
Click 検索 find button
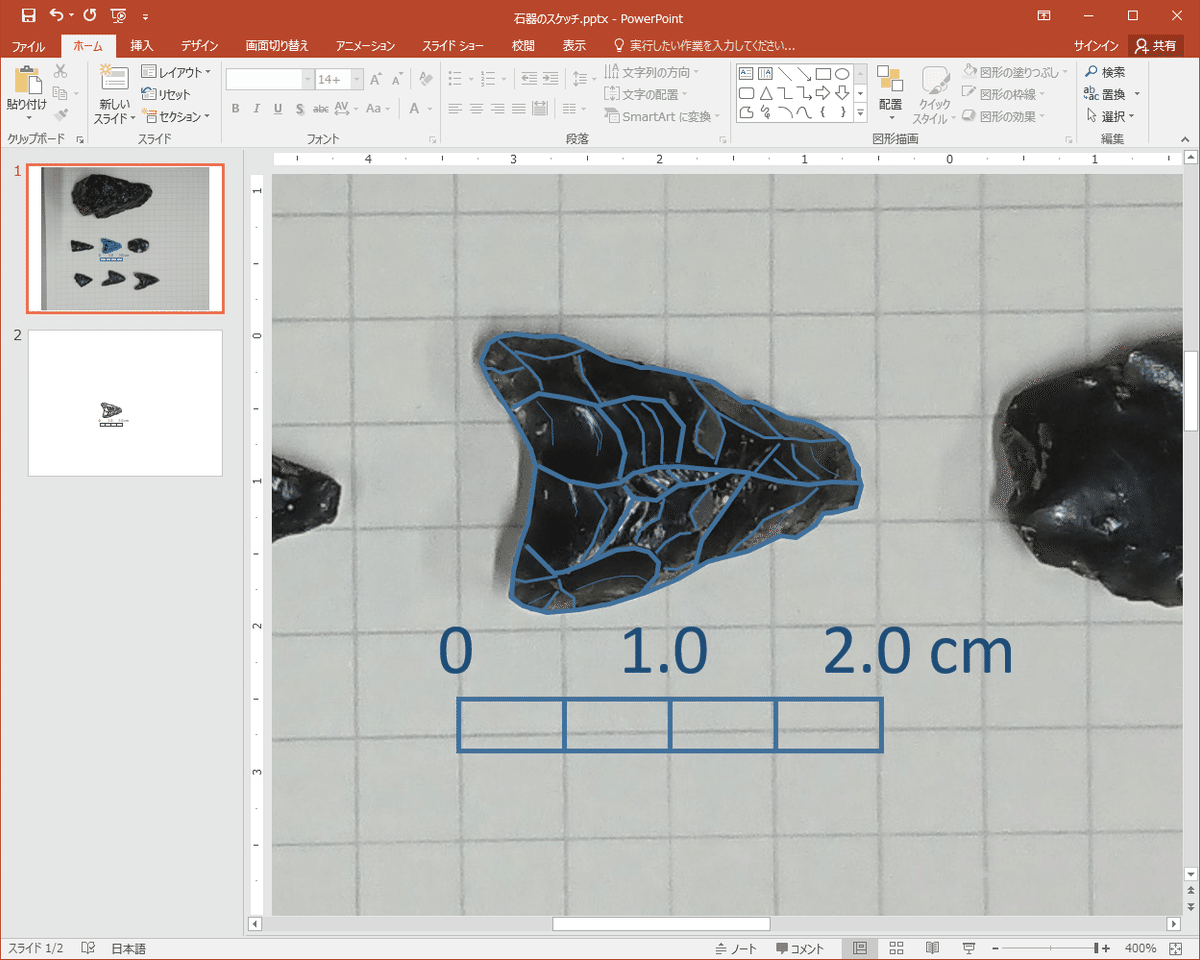click(1106, 72)
